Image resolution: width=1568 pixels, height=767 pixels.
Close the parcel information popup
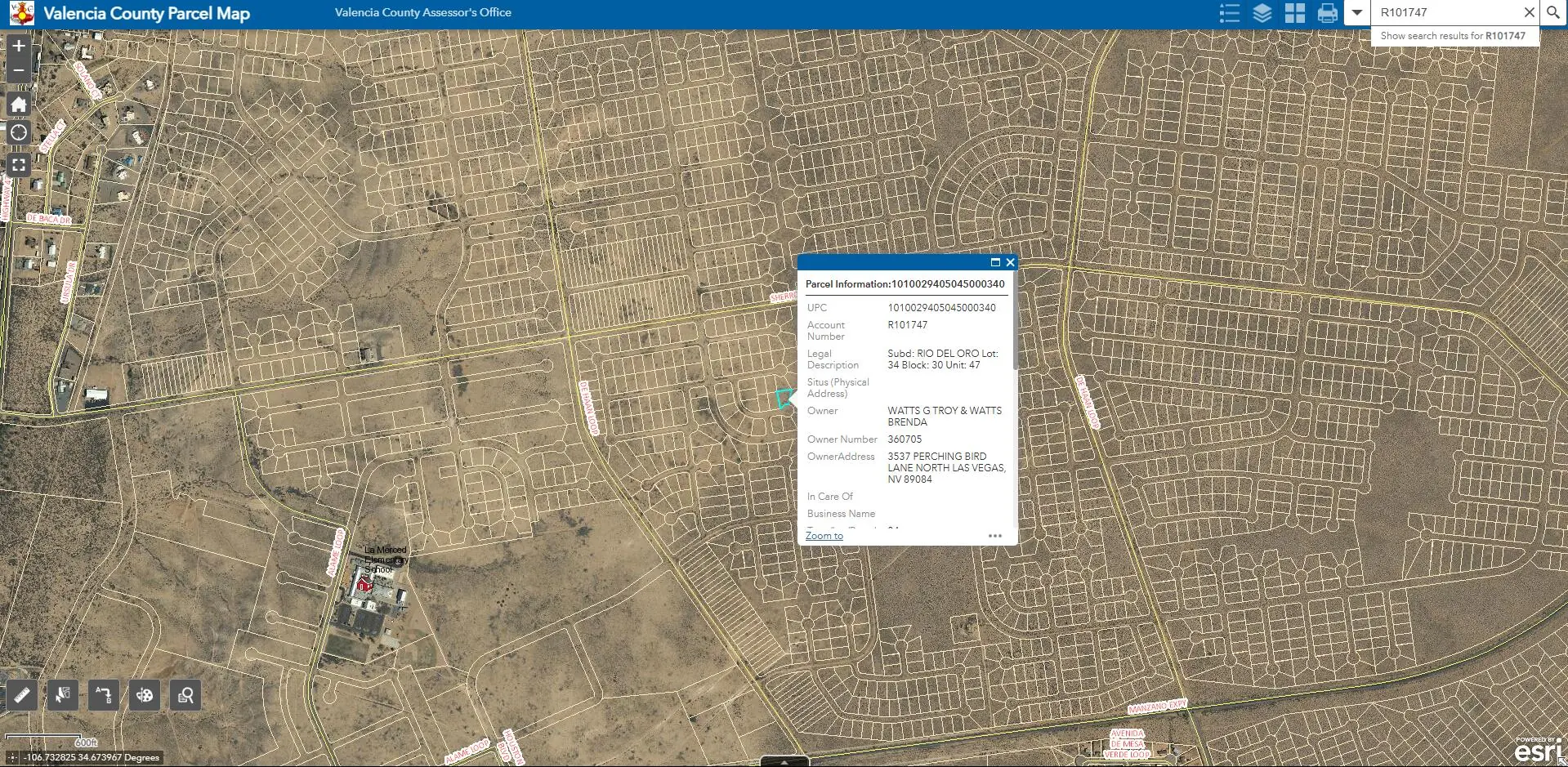point(1011,262)
